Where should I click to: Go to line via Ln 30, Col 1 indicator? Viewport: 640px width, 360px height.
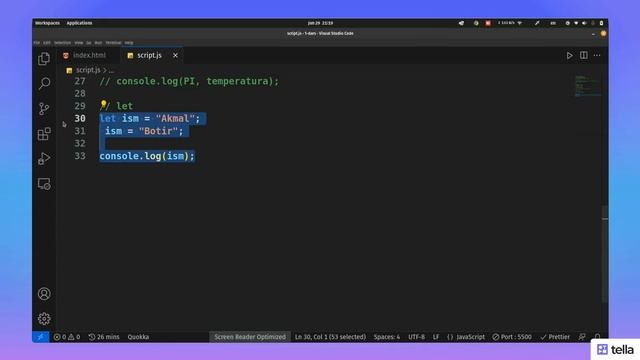[x=330, y=337]
